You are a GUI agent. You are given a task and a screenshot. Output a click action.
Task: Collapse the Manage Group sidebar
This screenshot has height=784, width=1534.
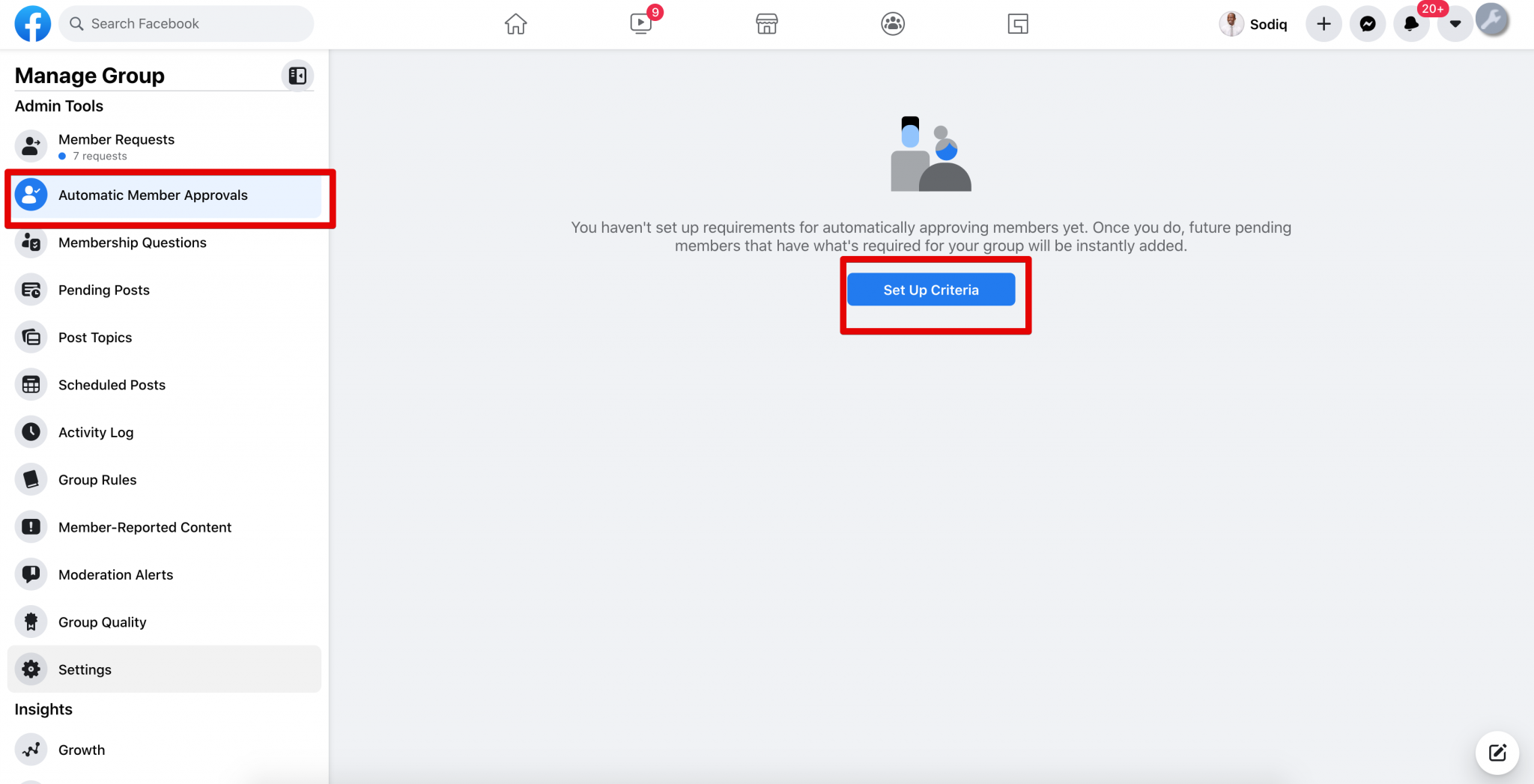click(297, 76)
